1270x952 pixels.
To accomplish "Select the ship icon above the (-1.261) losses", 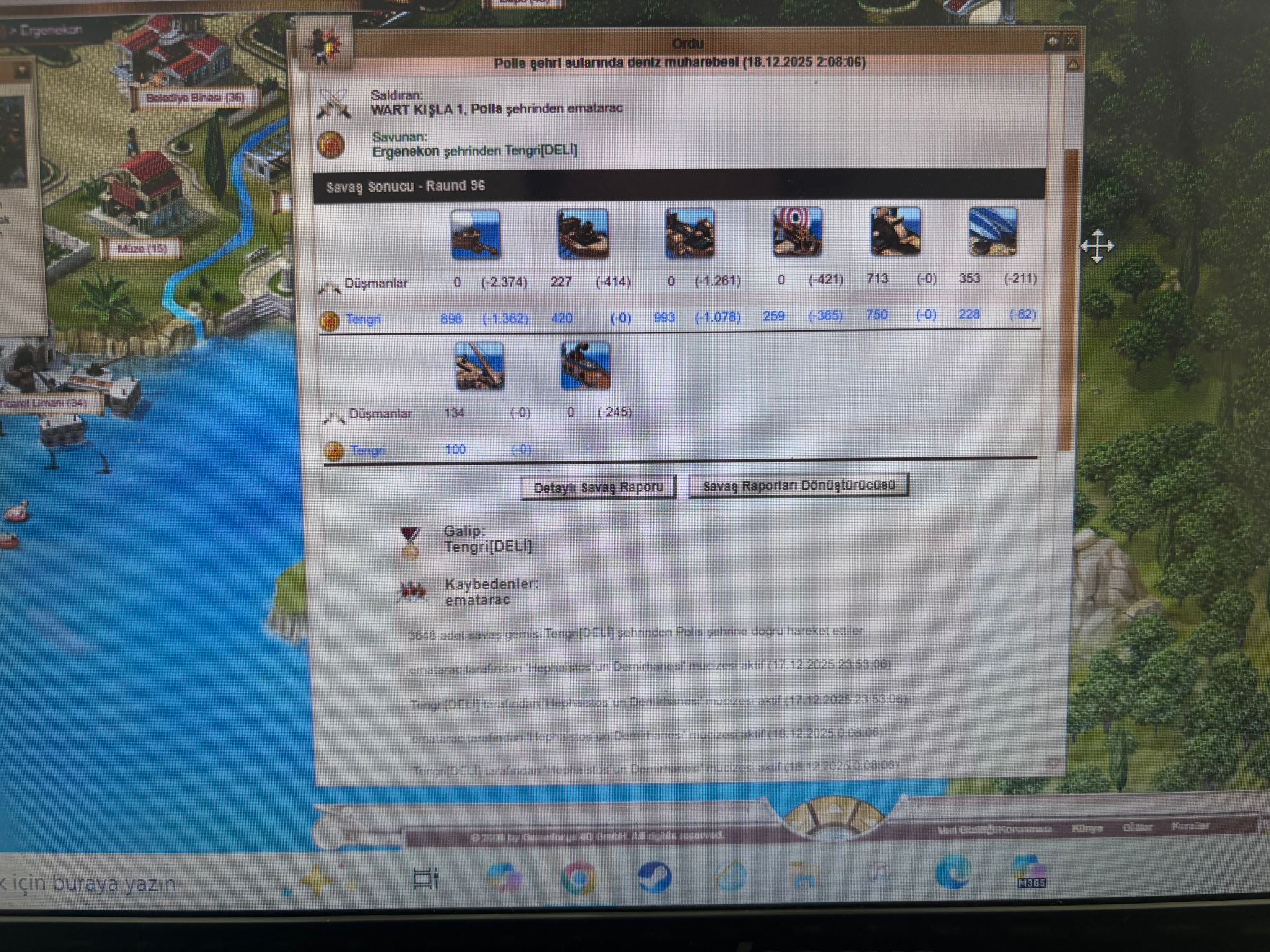I will 690,233.
